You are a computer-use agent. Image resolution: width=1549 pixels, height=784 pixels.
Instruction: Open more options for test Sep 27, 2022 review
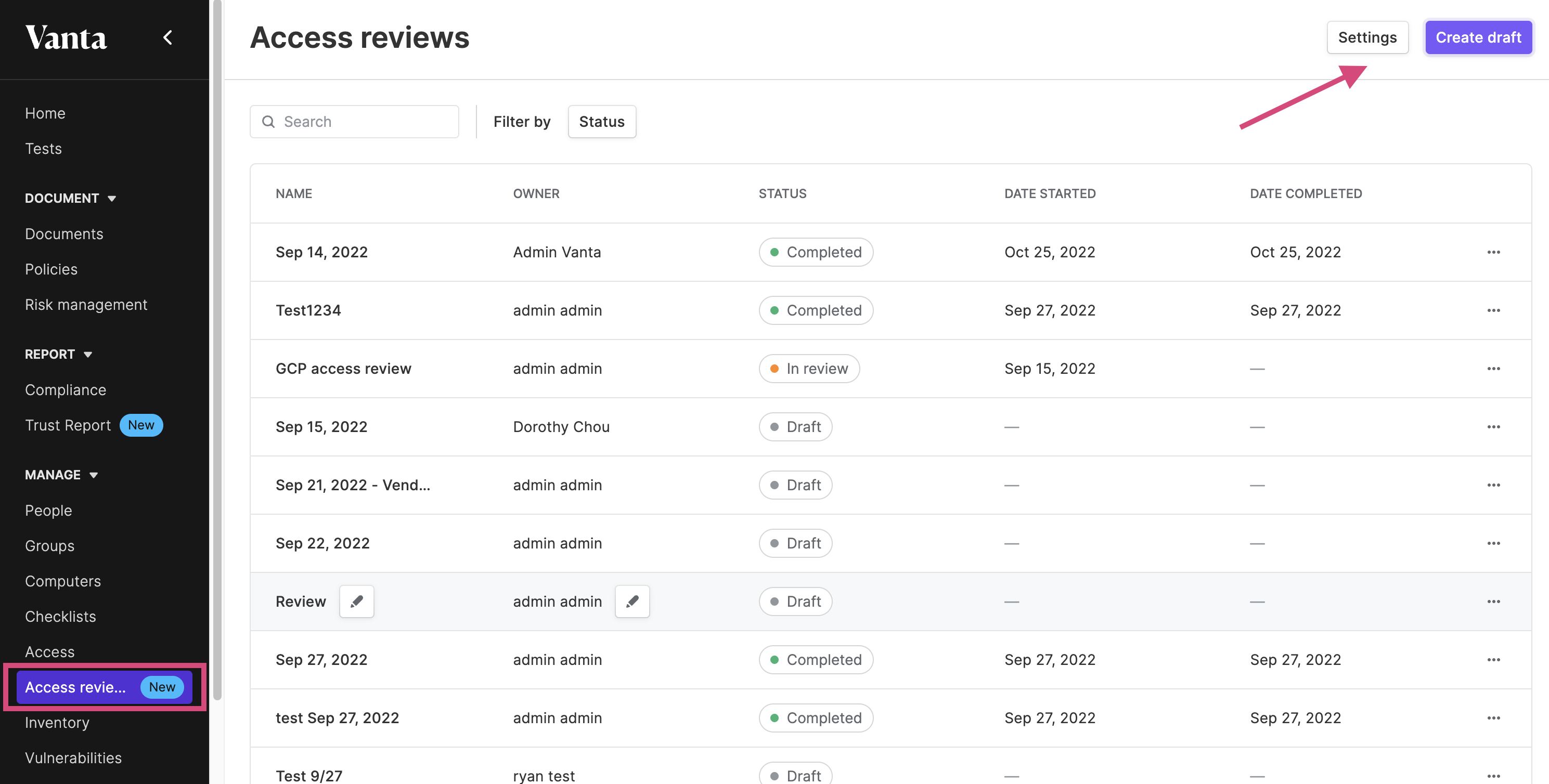(x=1493, y=718)
